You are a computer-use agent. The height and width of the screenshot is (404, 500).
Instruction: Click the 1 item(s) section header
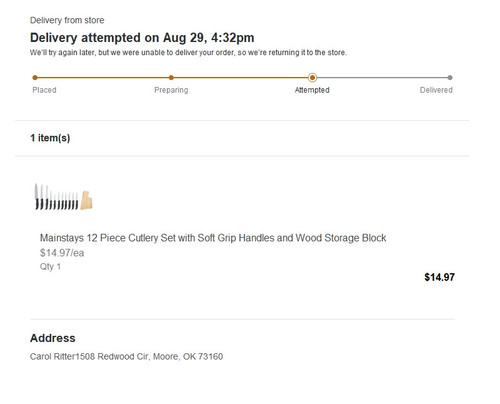click(50, 138)
